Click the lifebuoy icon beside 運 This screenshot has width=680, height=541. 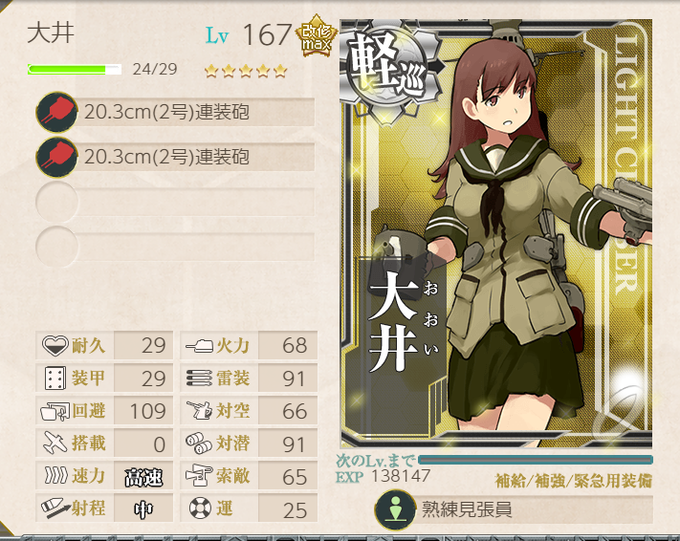click(200, 508)
